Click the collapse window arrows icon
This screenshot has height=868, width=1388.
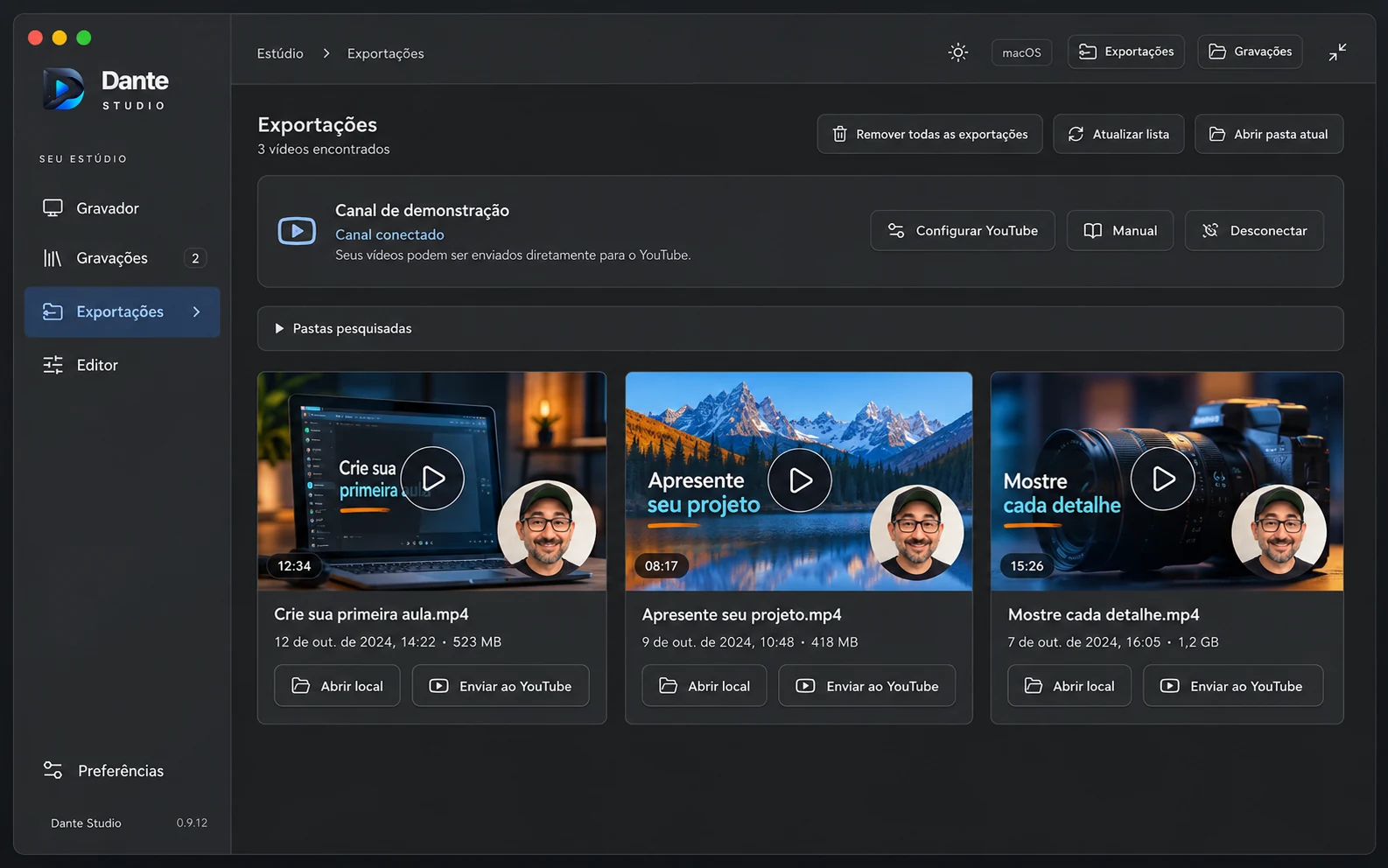coord(1337,52)
